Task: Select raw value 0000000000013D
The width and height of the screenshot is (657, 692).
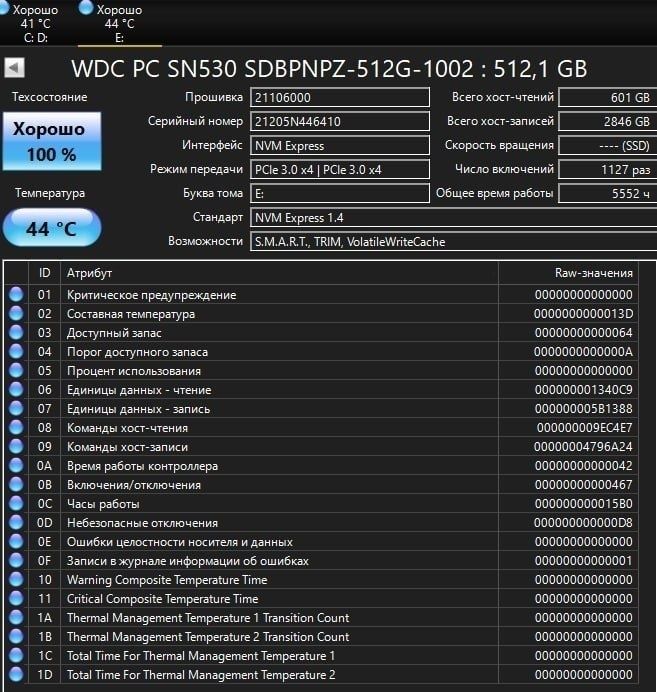Action: [583, 314]
